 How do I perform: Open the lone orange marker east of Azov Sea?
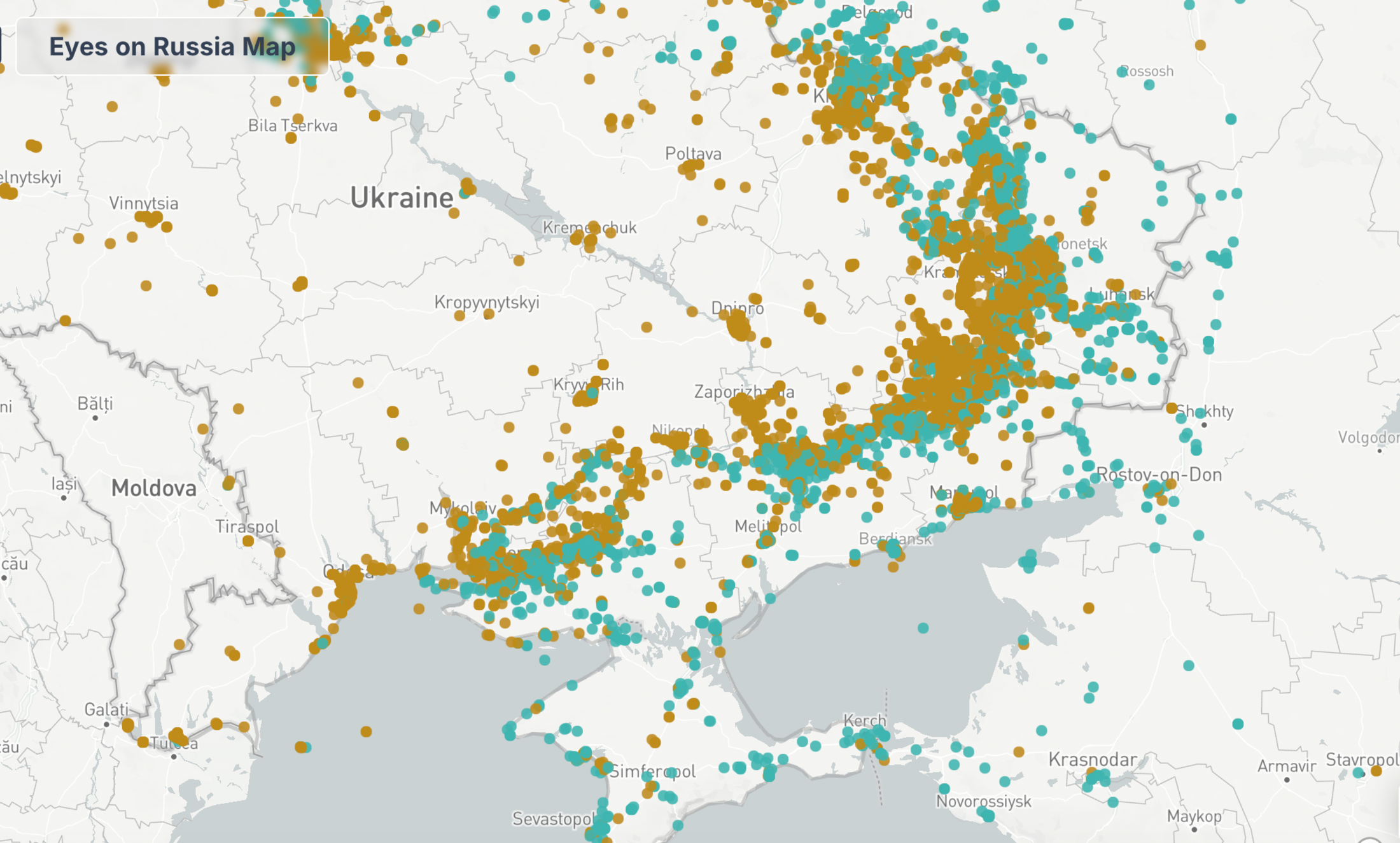click(x=1089, y=608)
